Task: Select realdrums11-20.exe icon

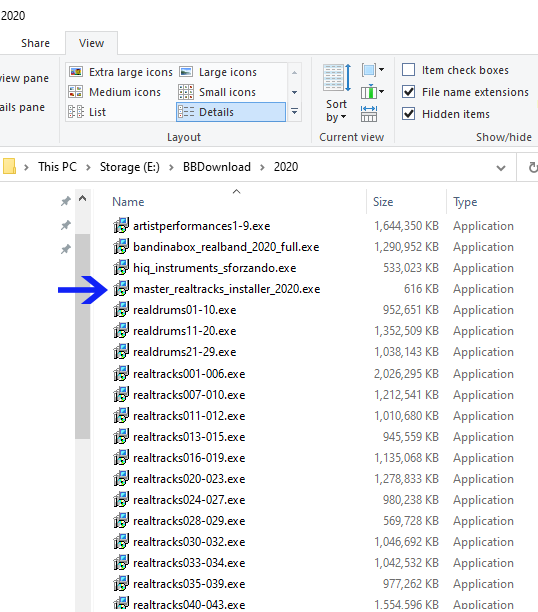Action: pos(121,330)
